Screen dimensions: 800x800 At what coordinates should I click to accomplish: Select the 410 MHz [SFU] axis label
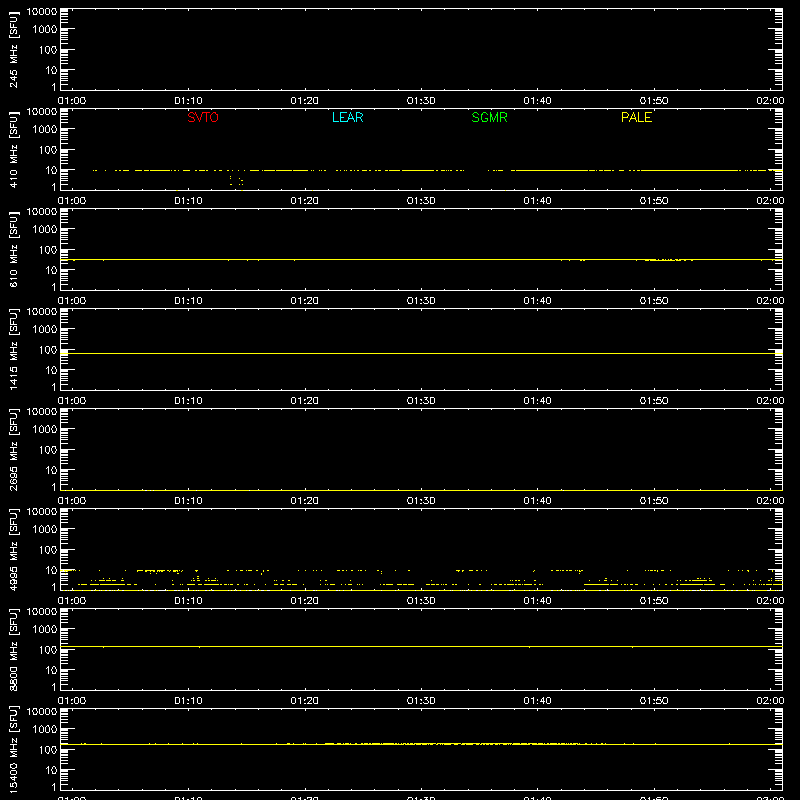pyautogui.click(x=13, y=149)
